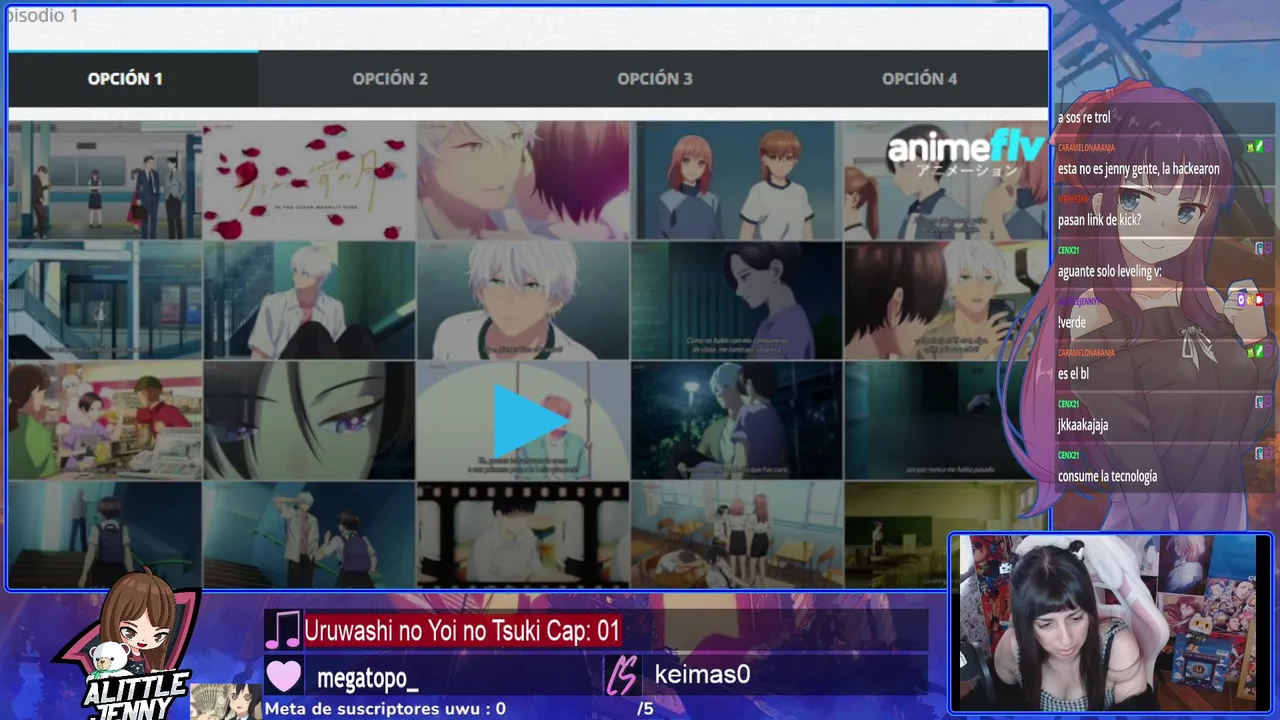Switch to the OPCIÓN 2 tab
This screenshot has height=720, width=1280.
[390, 79]
